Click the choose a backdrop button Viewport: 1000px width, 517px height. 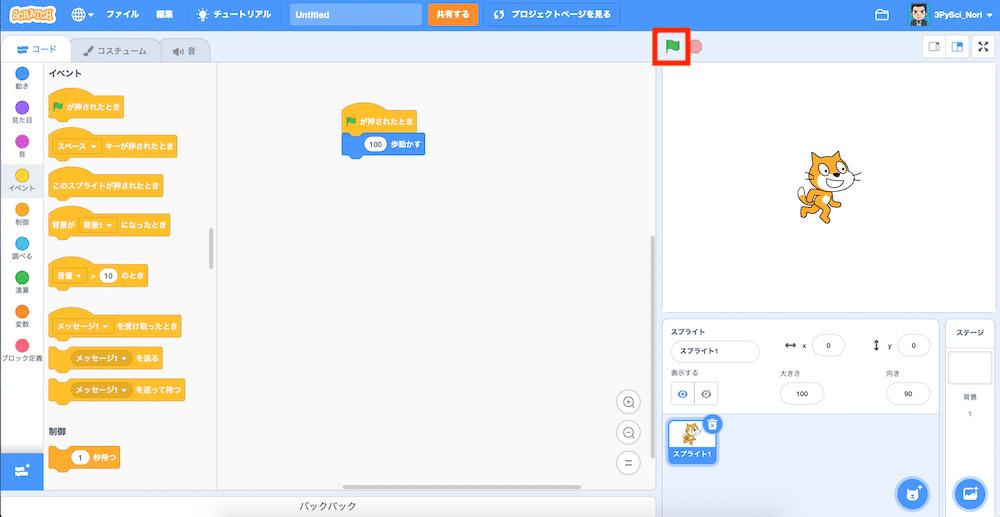point(969,493)
